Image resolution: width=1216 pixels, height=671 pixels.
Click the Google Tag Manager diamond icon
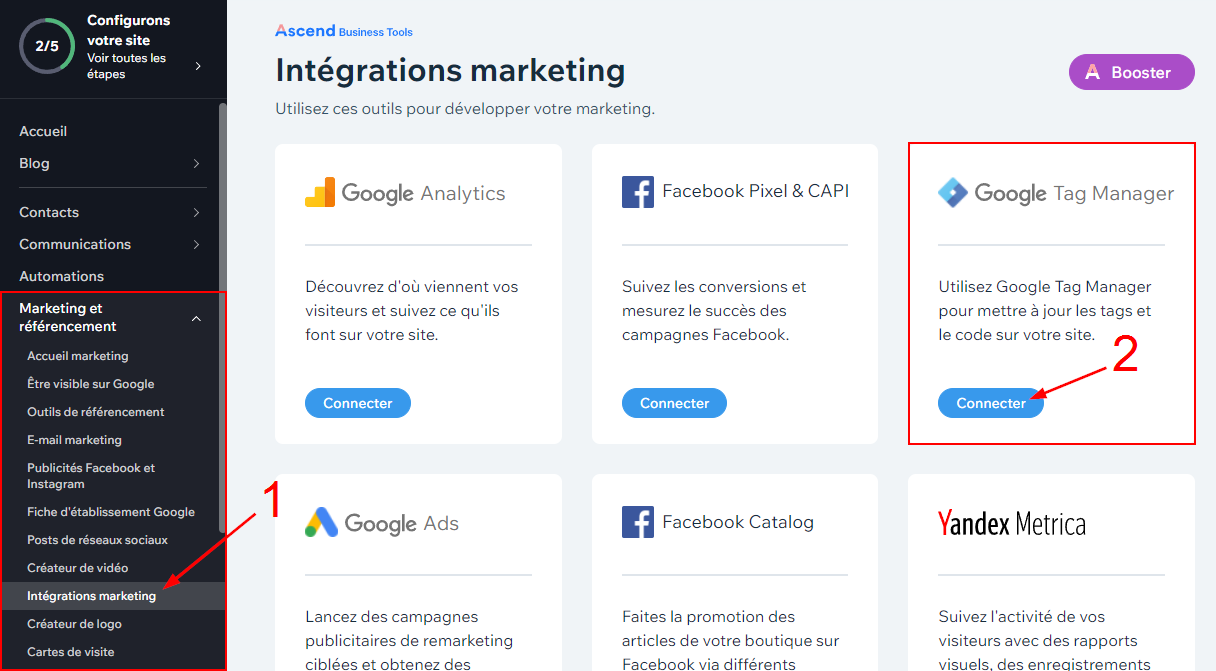coord(952,193)
